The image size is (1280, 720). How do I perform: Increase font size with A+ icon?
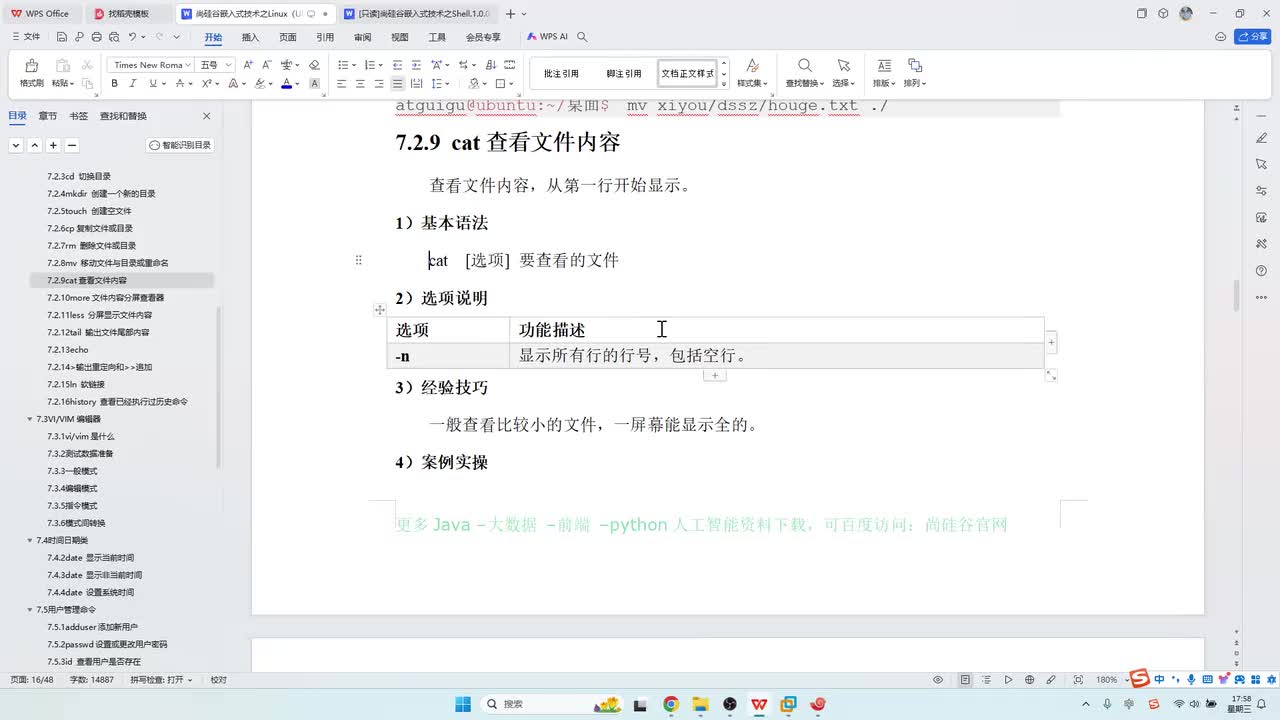tap(247, 65)
